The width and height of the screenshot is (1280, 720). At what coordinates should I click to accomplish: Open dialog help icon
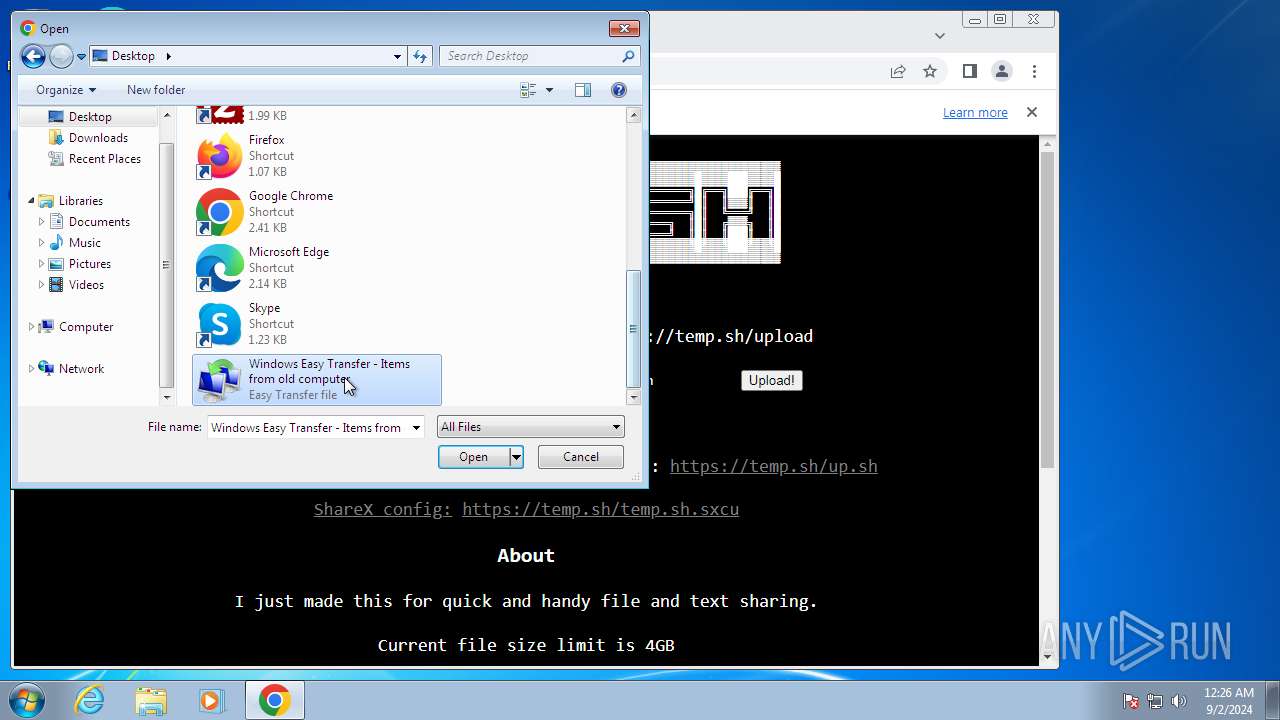619,90
